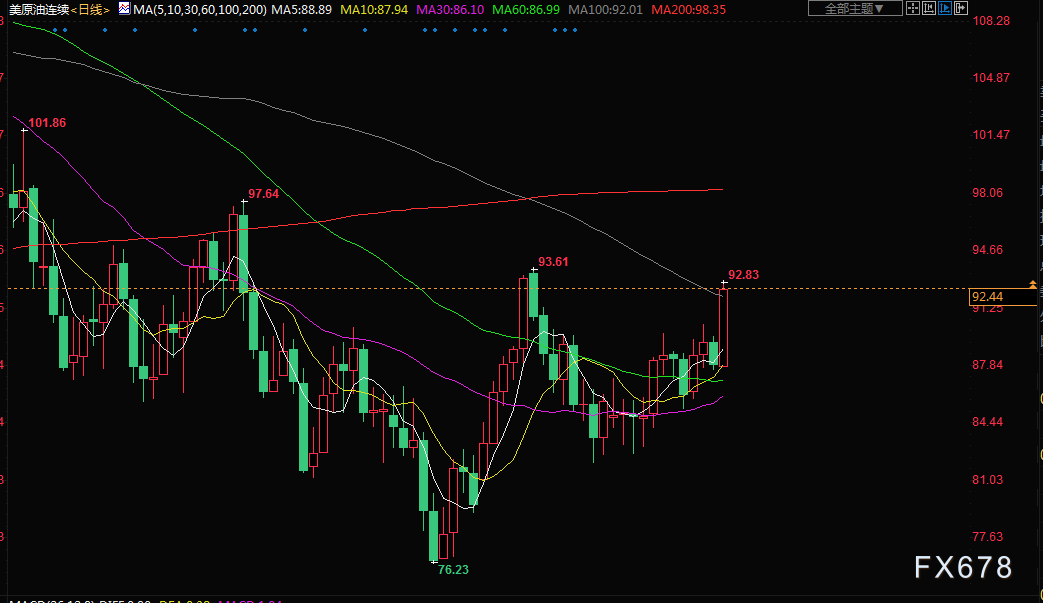Image resolution: width=1043 pixels, height=603 pixels.
Task: Click the MA60:86.99 green legend
Action: (525, 9)
